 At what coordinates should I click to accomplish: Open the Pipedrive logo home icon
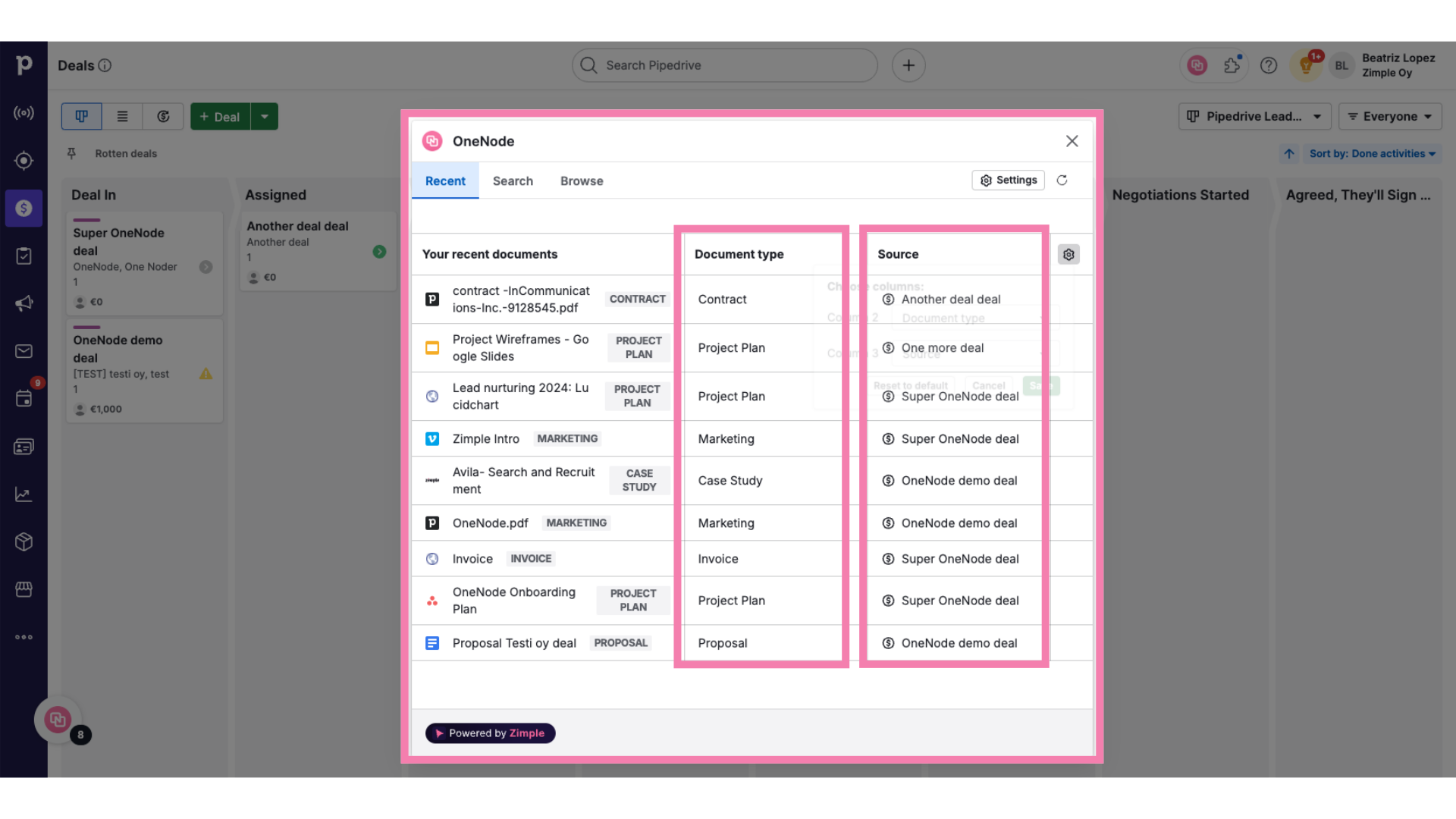click(x=24, y=65)
